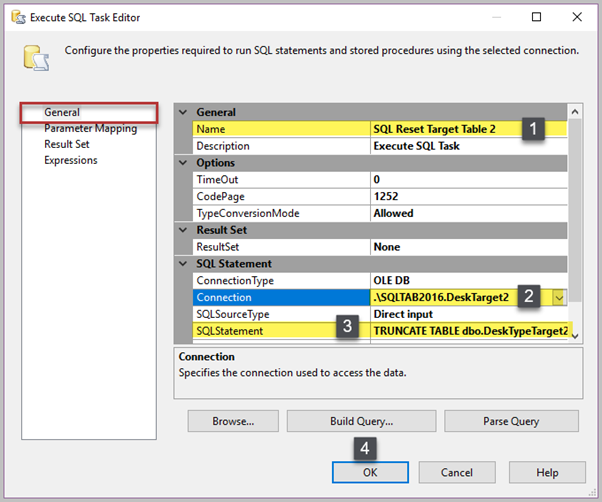602x502 pixels.
Task: Select the SQLStatement property label
Action: 230,331
